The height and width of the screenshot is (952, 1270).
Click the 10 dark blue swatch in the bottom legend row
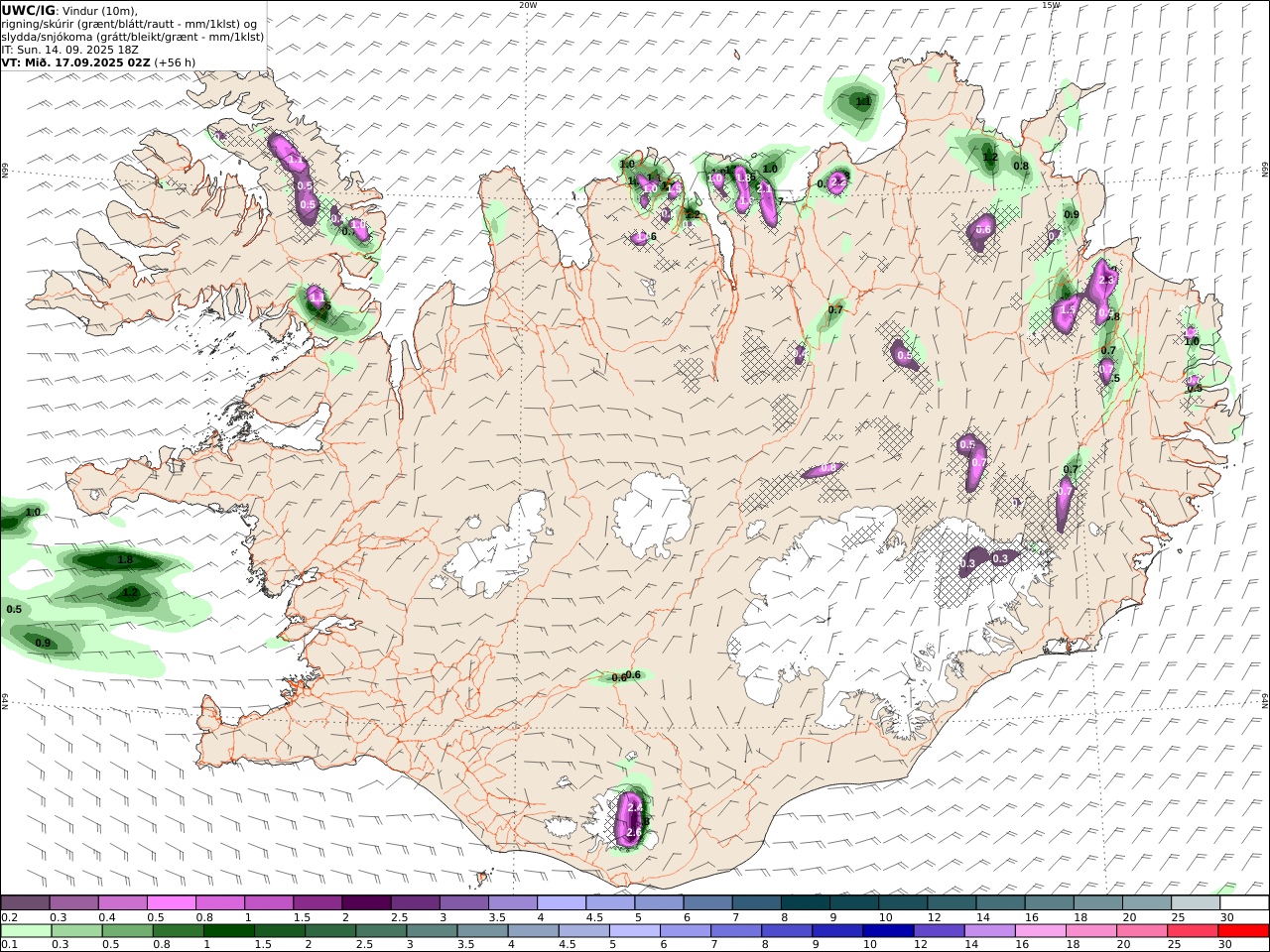887,931
